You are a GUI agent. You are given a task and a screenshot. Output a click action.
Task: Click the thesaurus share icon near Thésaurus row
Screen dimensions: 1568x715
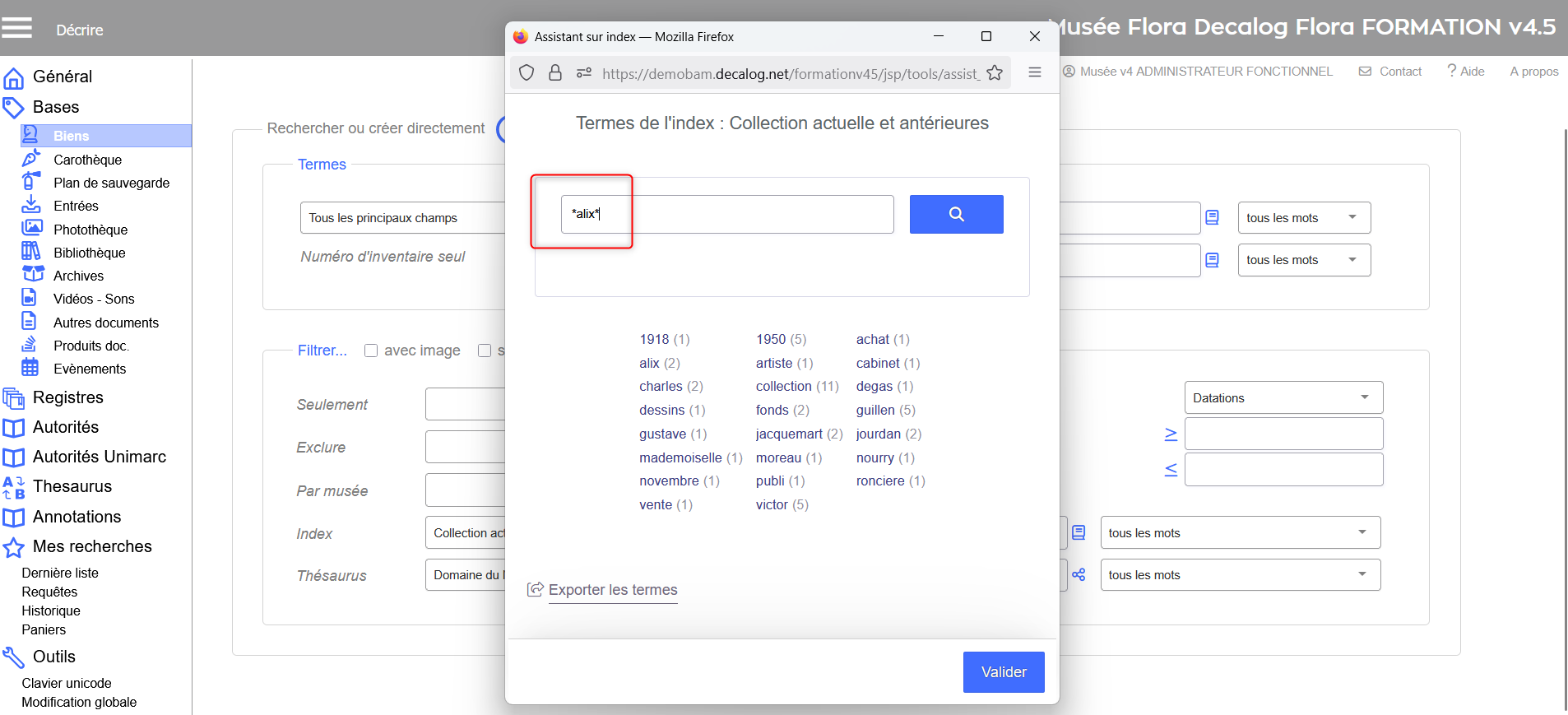[1079, 575]
